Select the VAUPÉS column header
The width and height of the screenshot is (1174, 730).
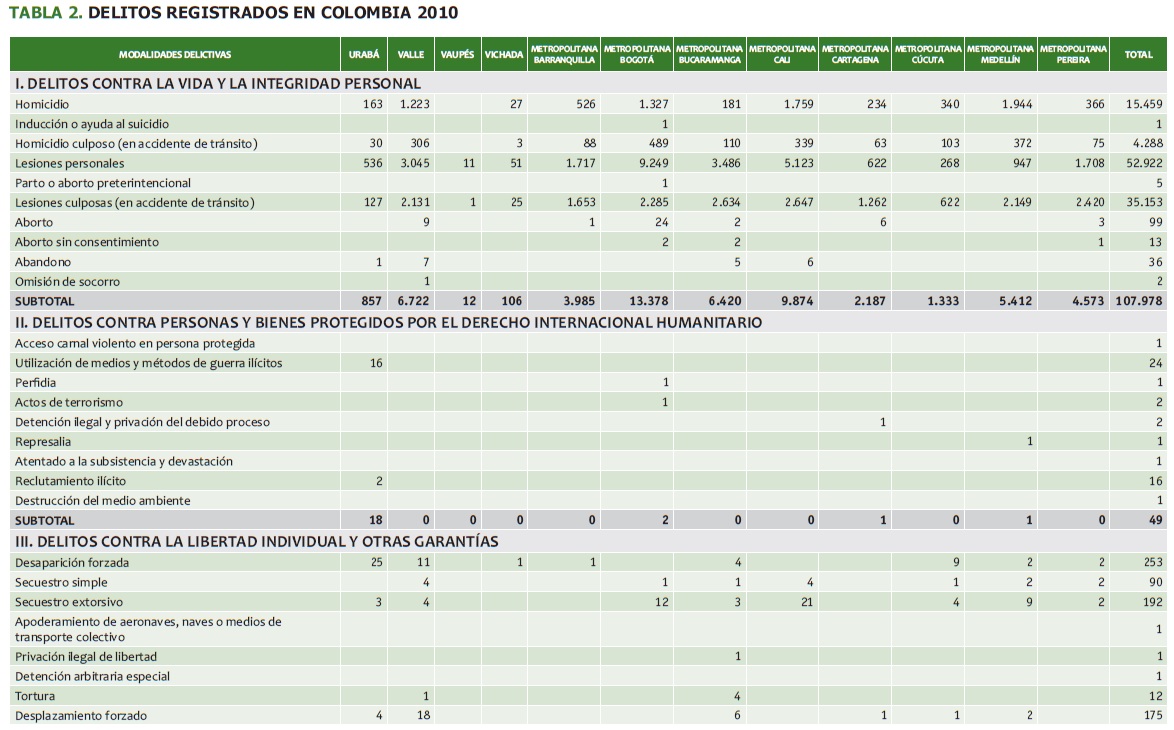click(x=456, y=54)
